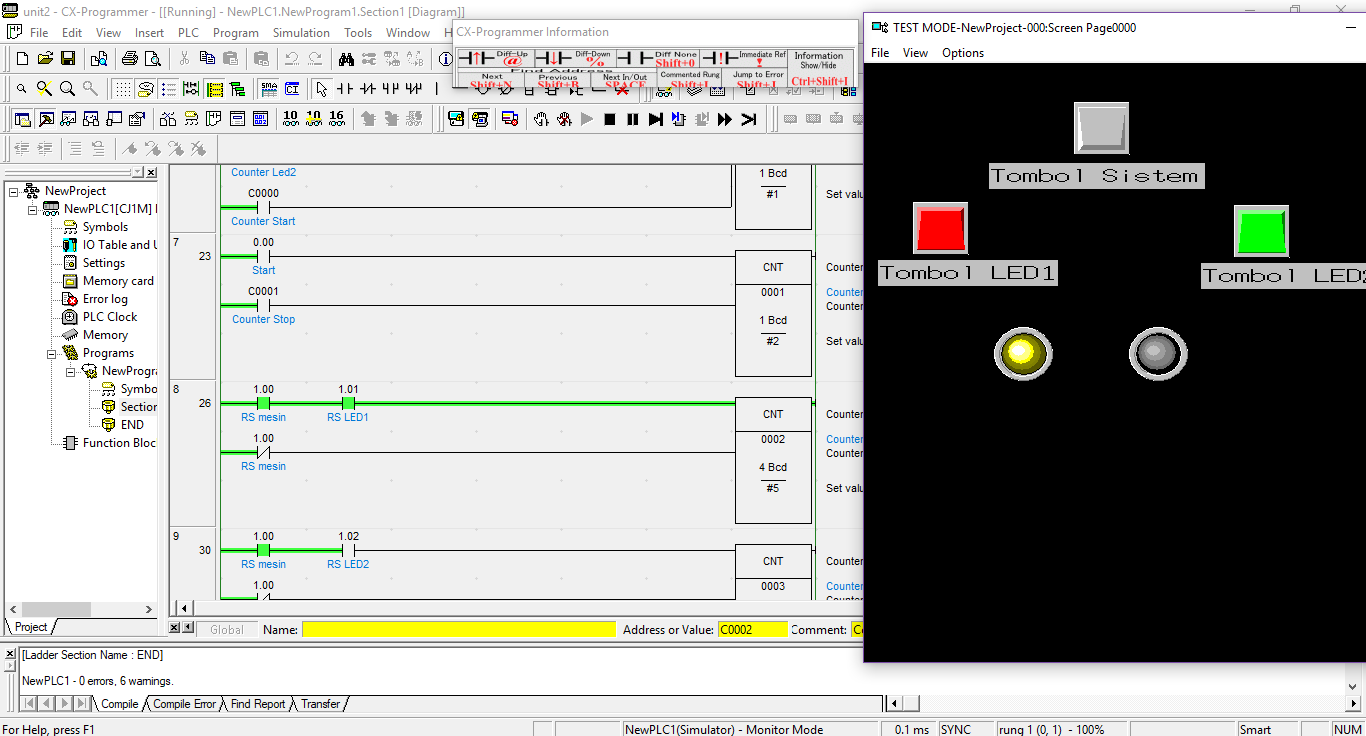Click the Address Reference tool icon

coord(92,119)
